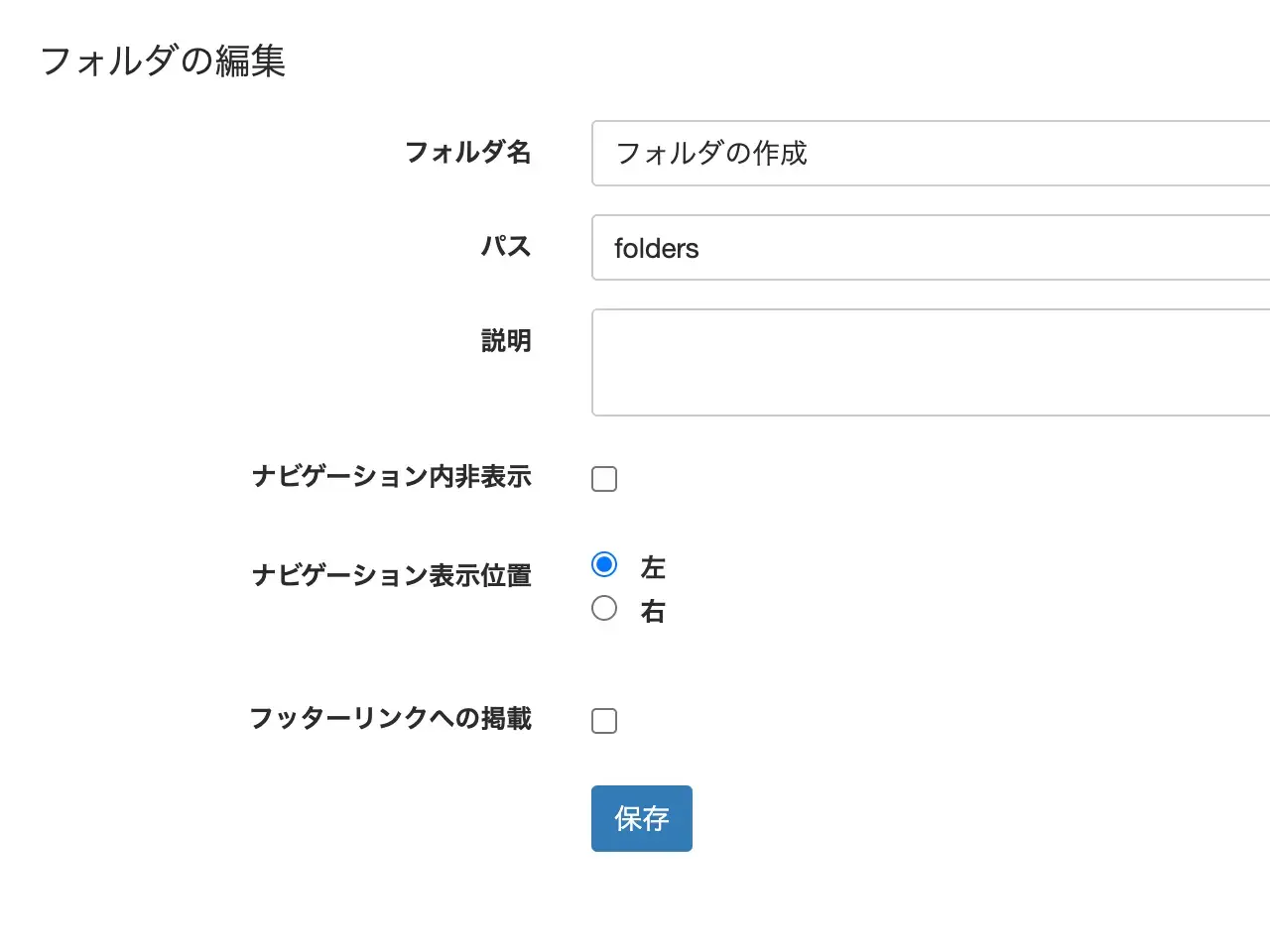Click the フォルダの編集 page heading
The width and height of the screenshot is (1270, 952).
point(163,61)
